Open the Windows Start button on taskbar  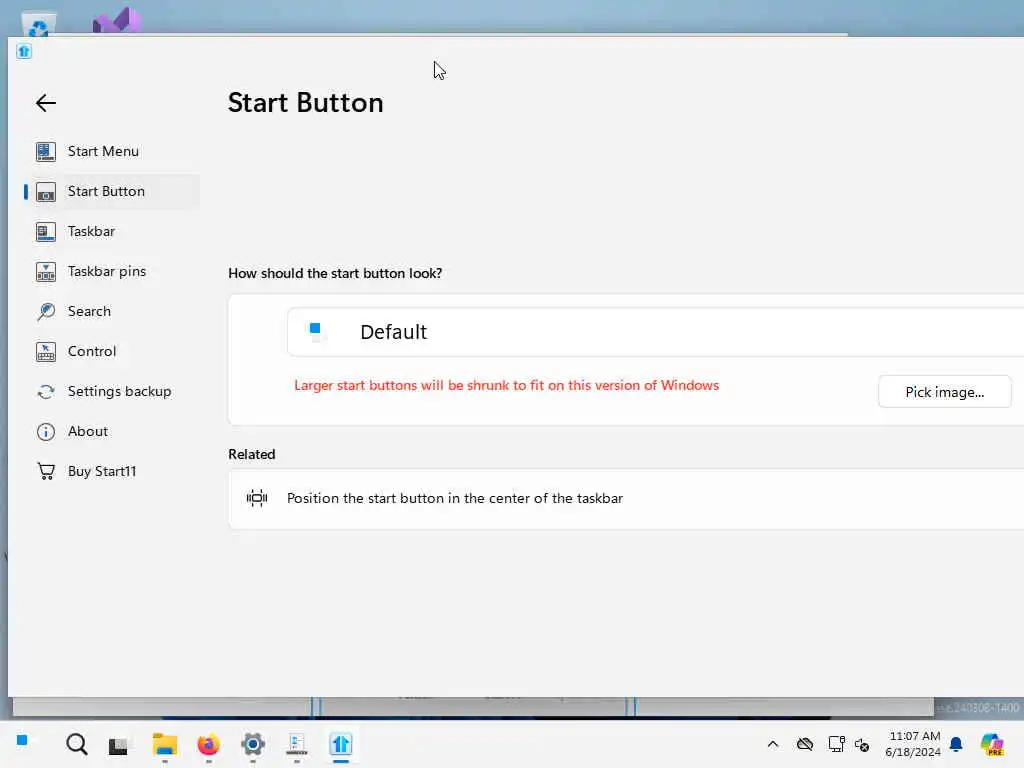[x=22, y=741]
